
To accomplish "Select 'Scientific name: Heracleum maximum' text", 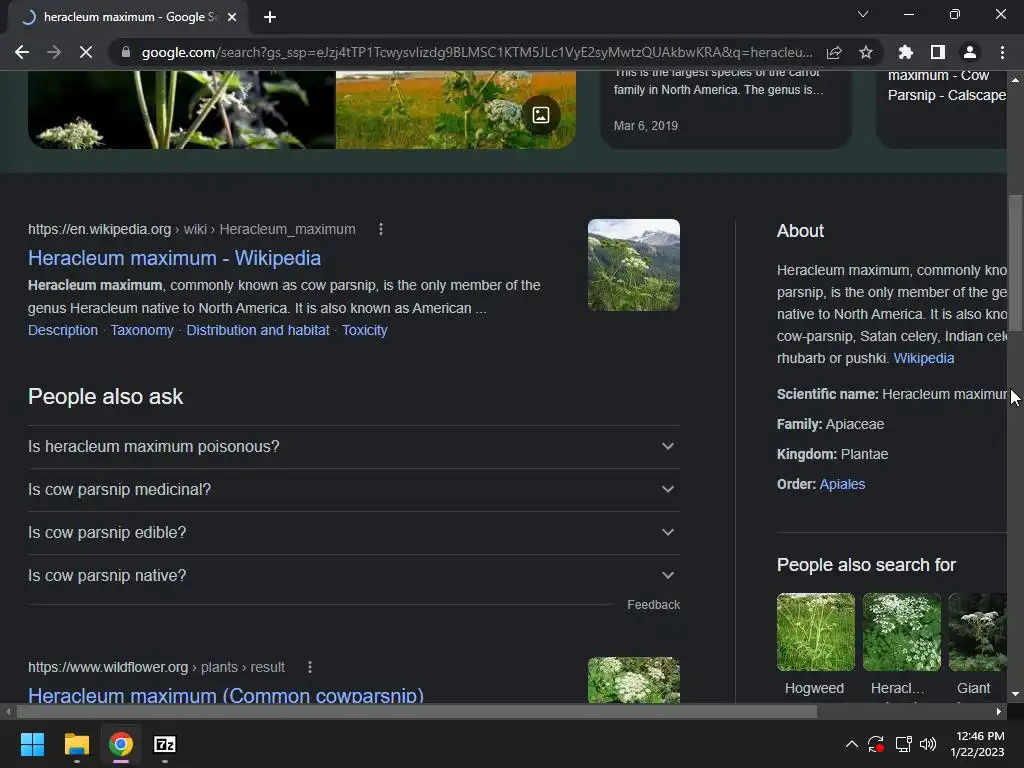I will (x=892, y=394).
